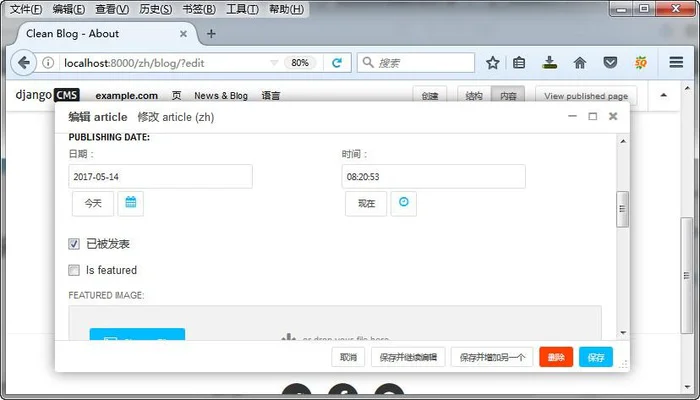Click 保存并继续编辑 button

(408, 357)
